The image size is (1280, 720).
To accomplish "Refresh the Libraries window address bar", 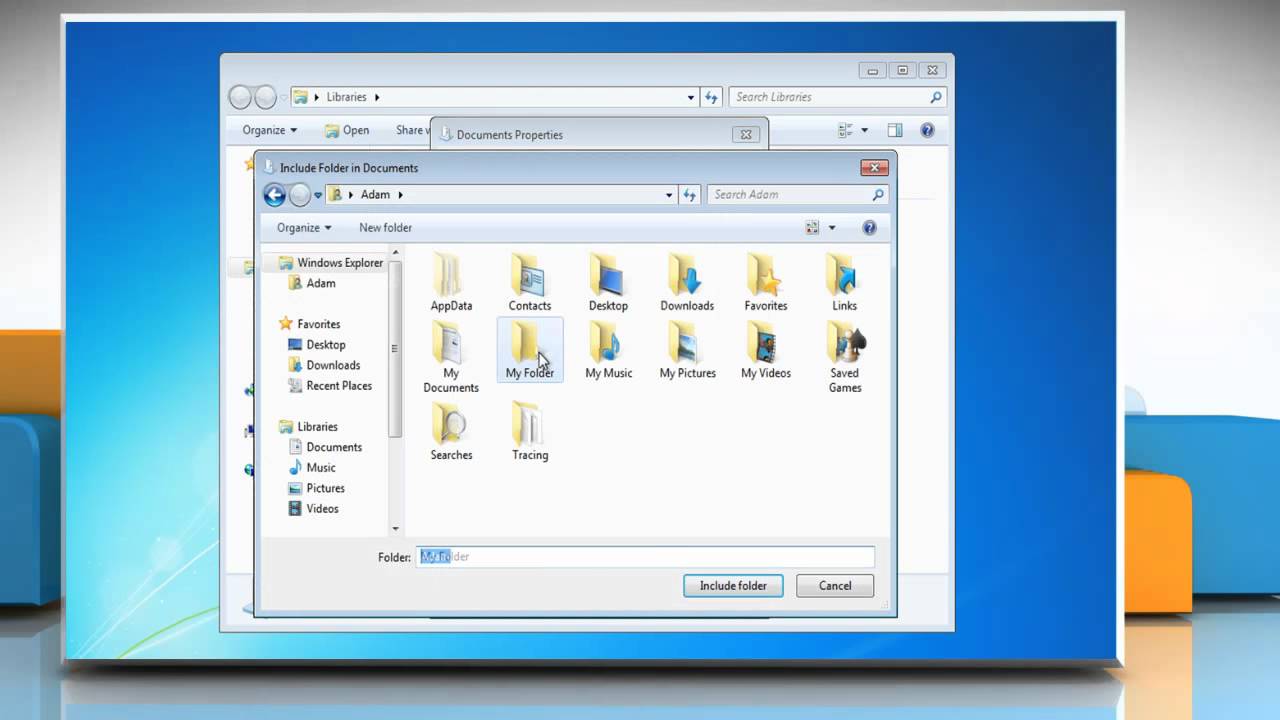I will pos(711,97).
